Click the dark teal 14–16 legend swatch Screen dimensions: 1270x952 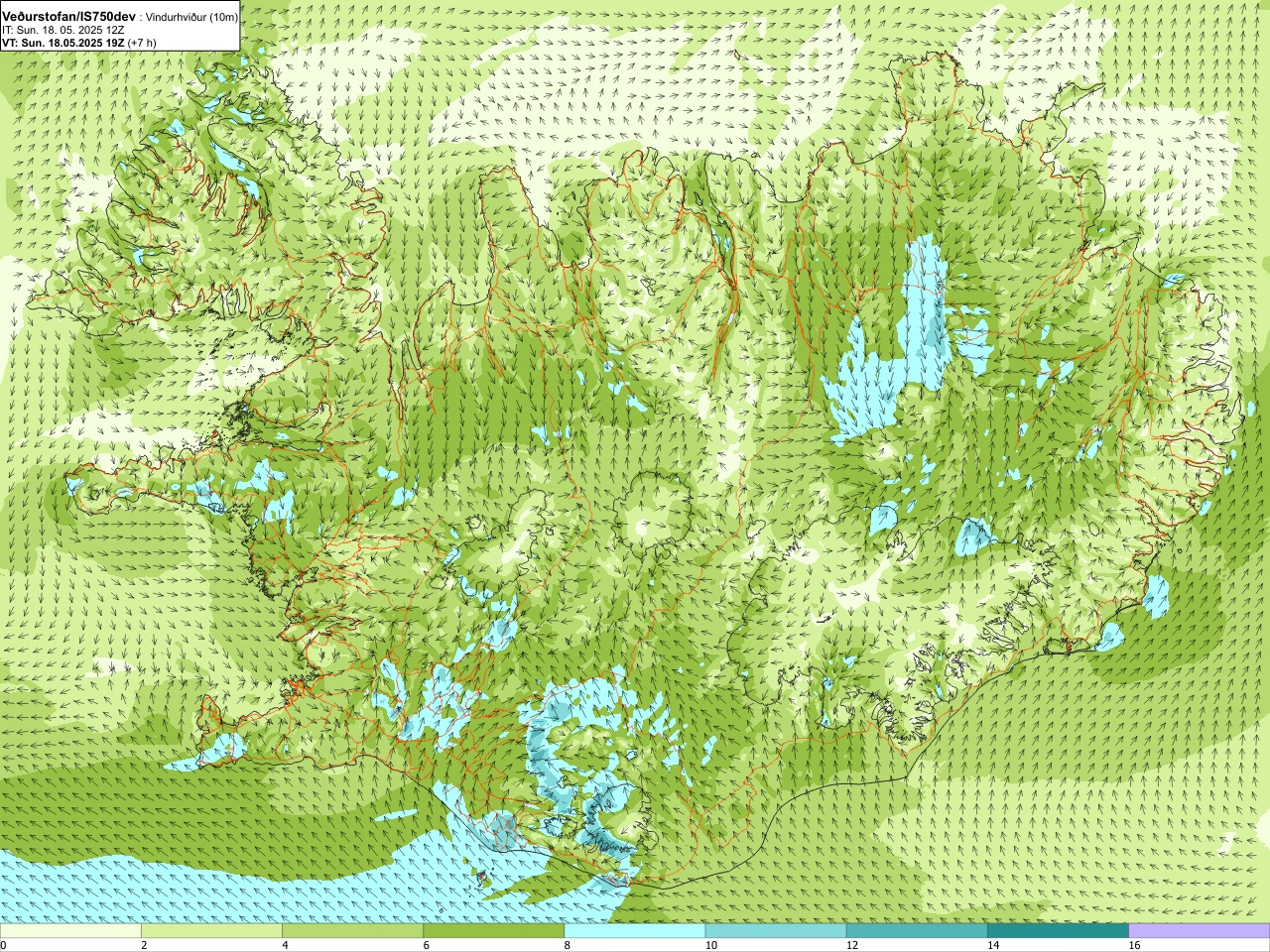[1058, 931]
